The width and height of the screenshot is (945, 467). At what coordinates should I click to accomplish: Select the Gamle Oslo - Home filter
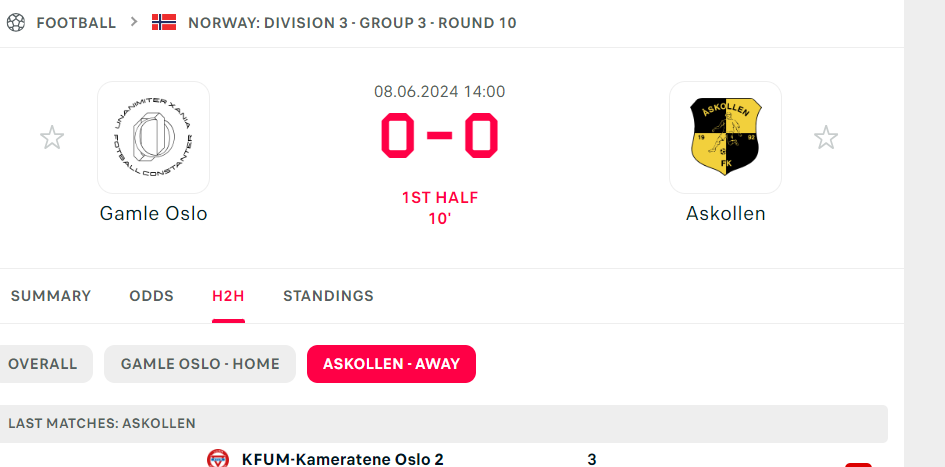coord(200,364)
